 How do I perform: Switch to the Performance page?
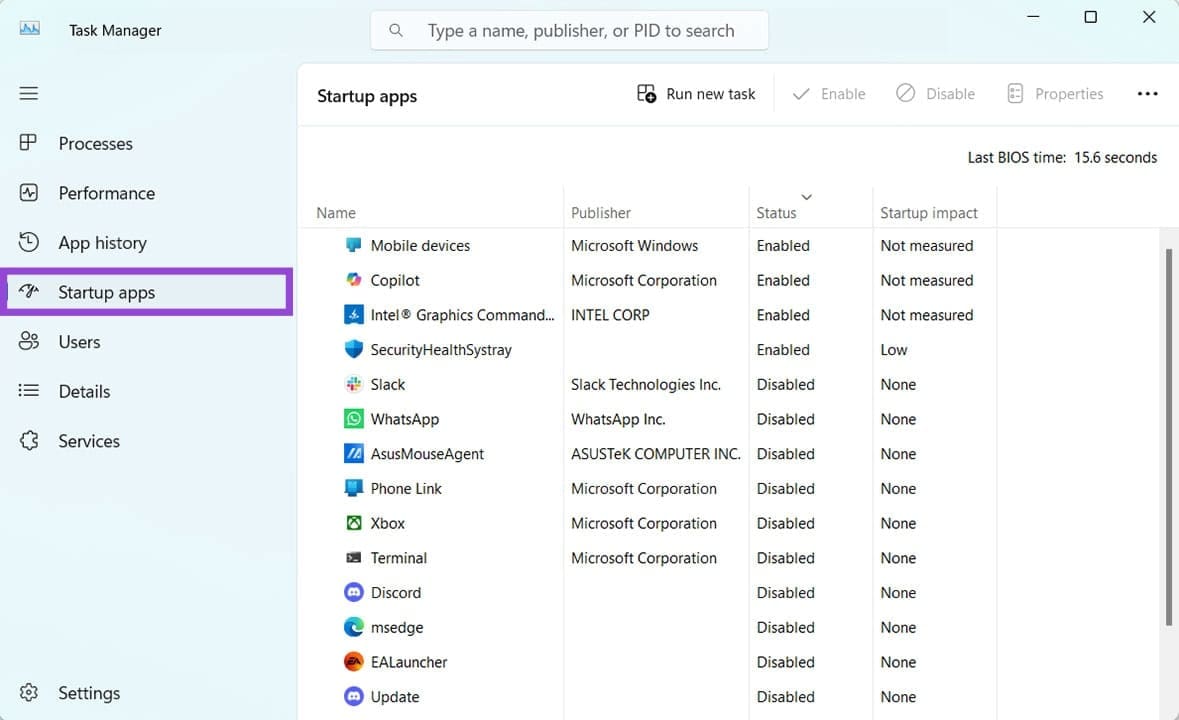coord(106,193)
